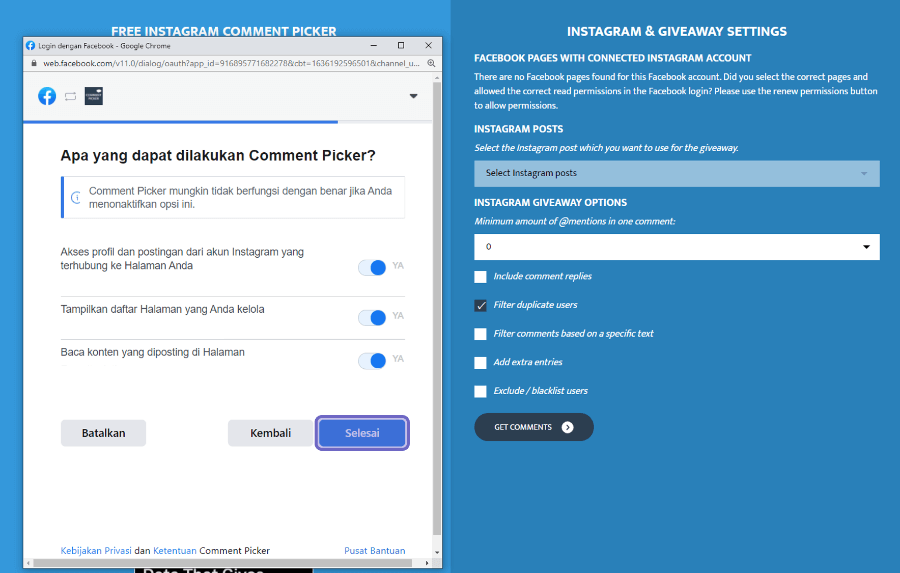Click the lock icon in popup address bar

pos(34,63)
